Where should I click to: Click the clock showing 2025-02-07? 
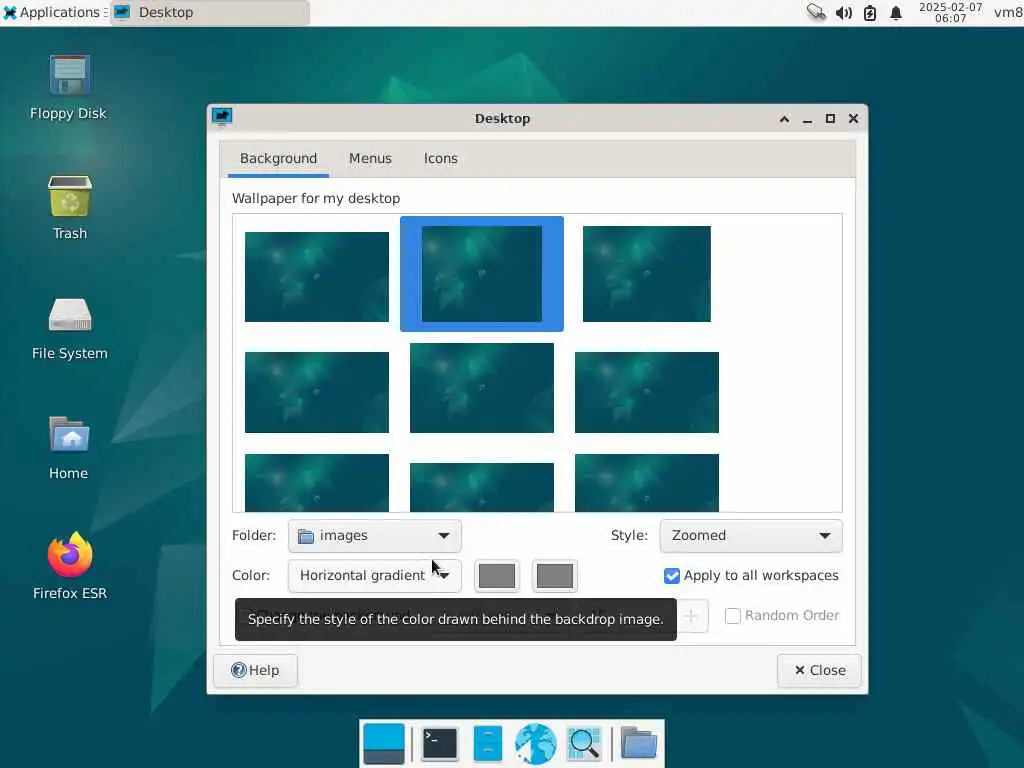coord(950,12)
